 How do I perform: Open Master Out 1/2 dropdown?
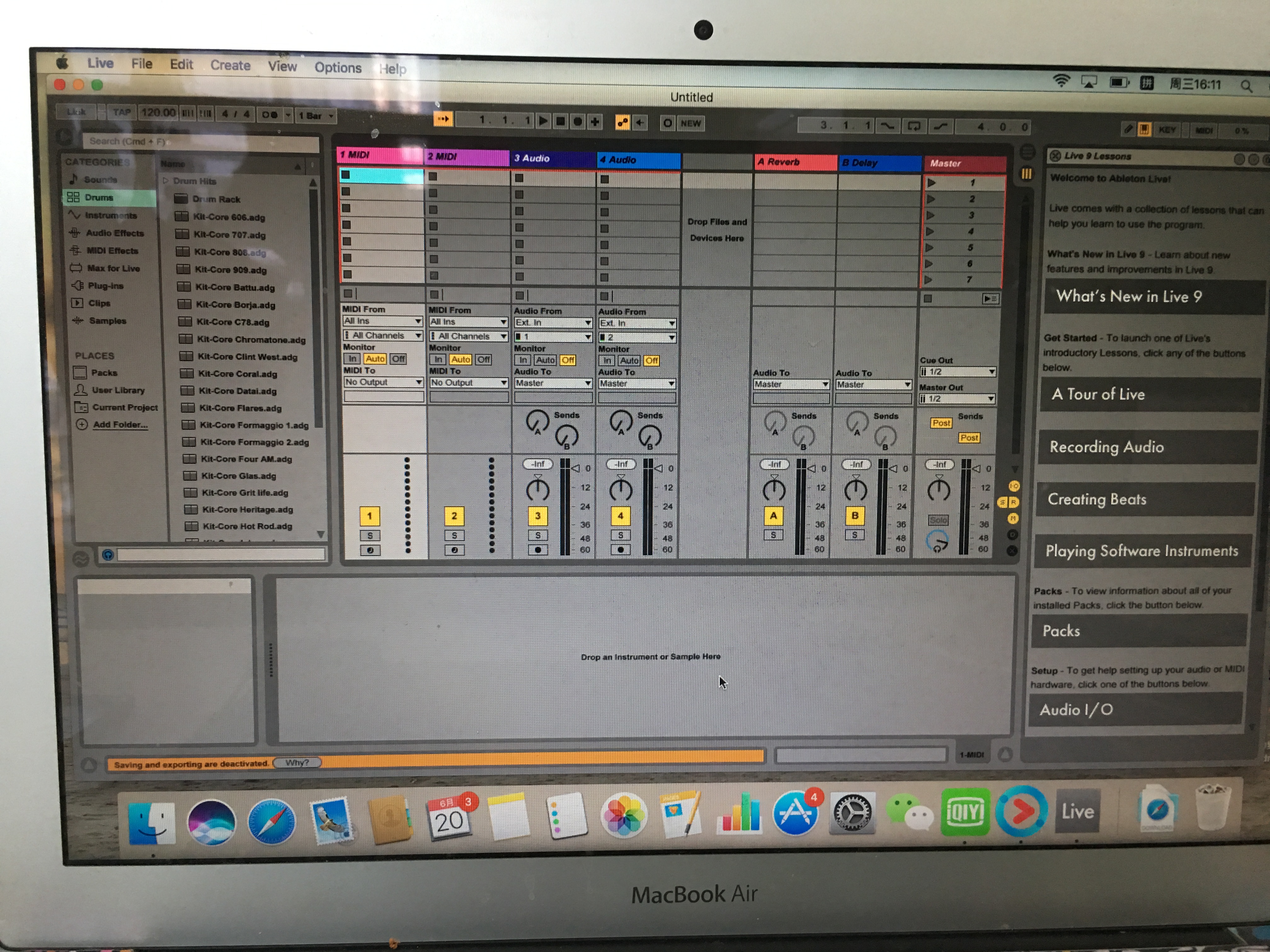957,399
